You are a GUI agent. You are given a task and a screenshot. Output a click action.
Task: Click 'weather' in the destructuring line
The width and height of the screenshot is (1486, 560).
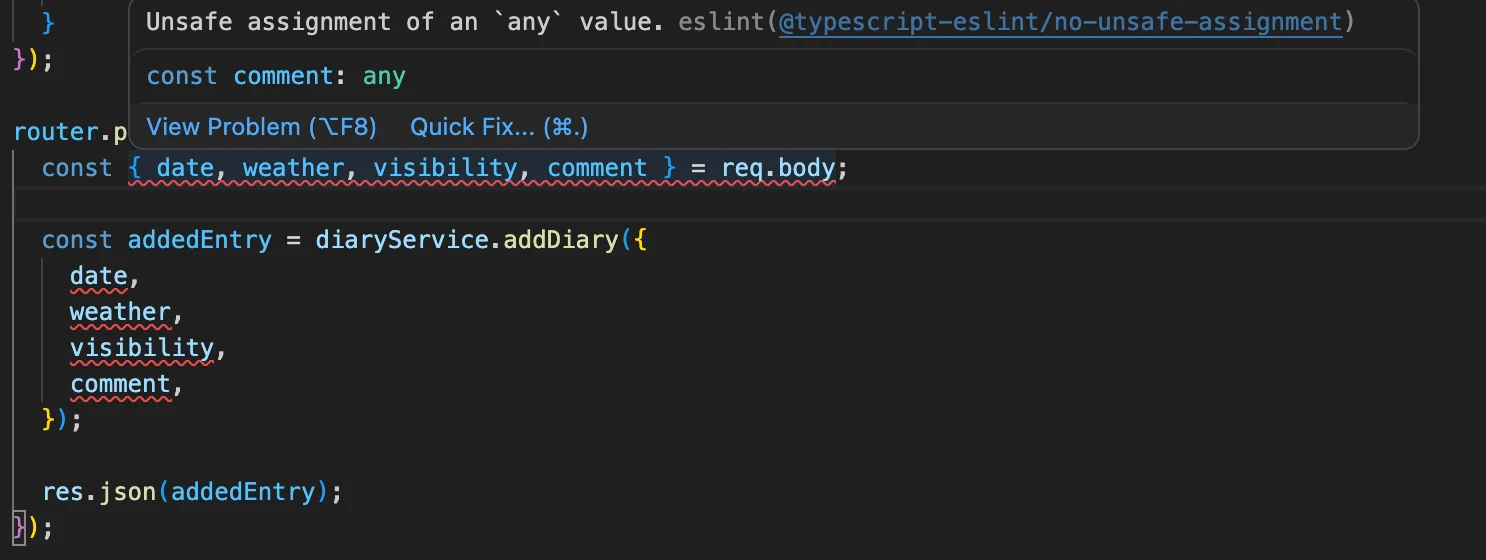[293, 168]
